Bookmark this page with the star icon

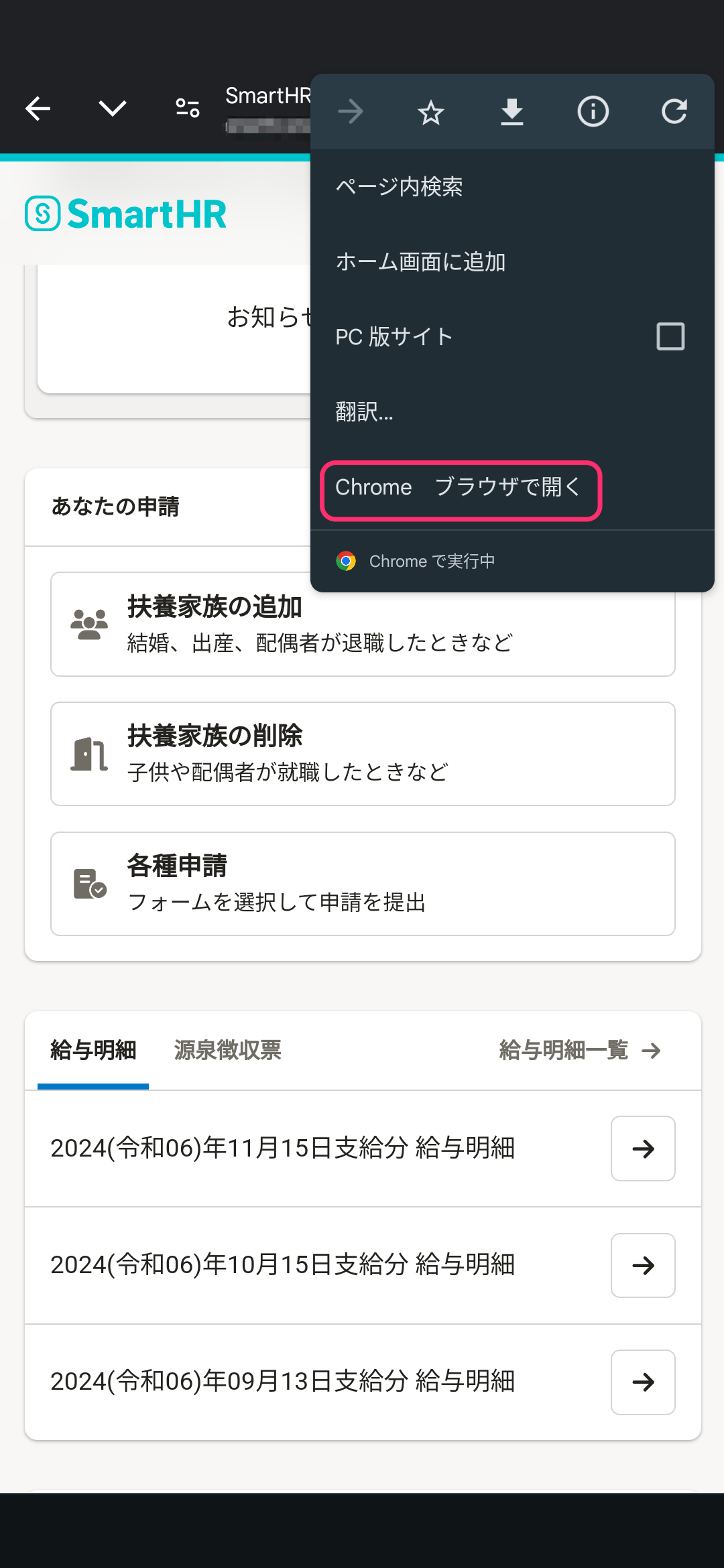pos(430,111)
